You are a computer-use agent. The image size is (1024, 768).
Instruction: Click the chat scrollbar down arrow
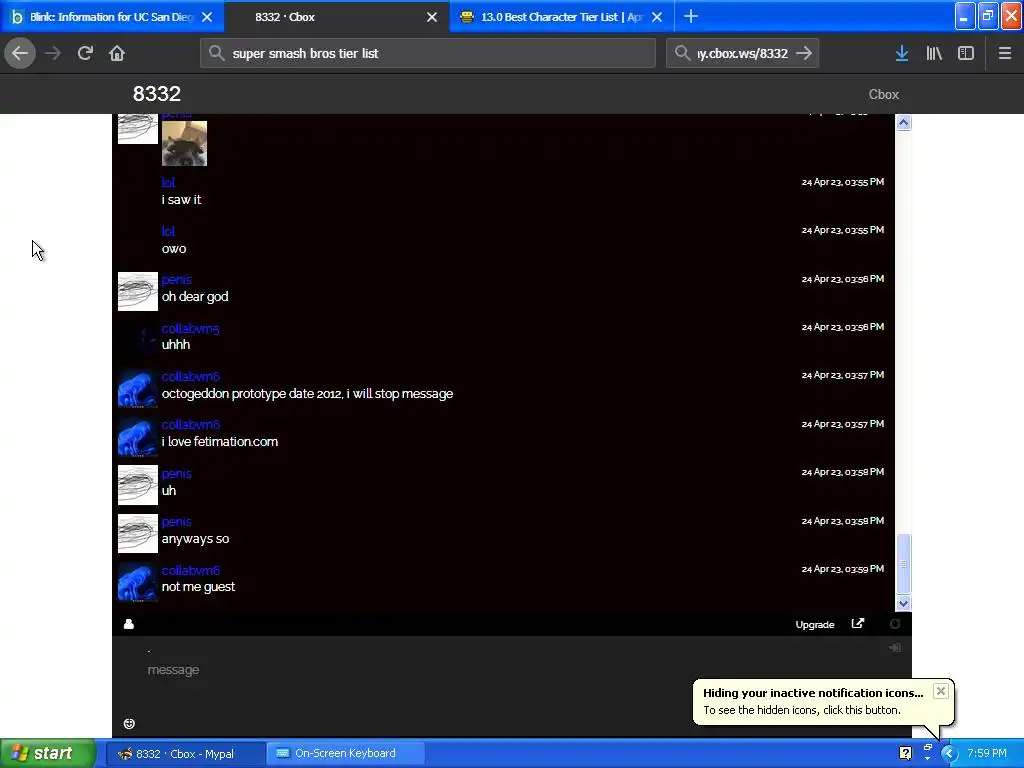[903, 603]
